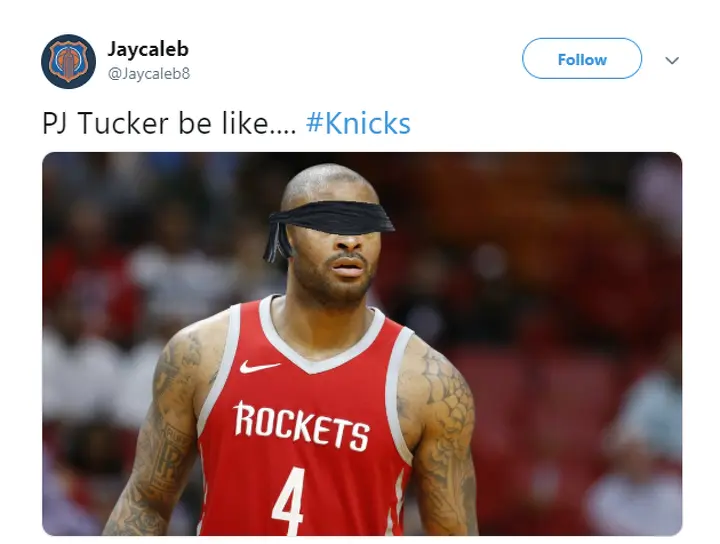Click the Follow button
The height and width of the screenshot is (544, 720).
[582, 59]
